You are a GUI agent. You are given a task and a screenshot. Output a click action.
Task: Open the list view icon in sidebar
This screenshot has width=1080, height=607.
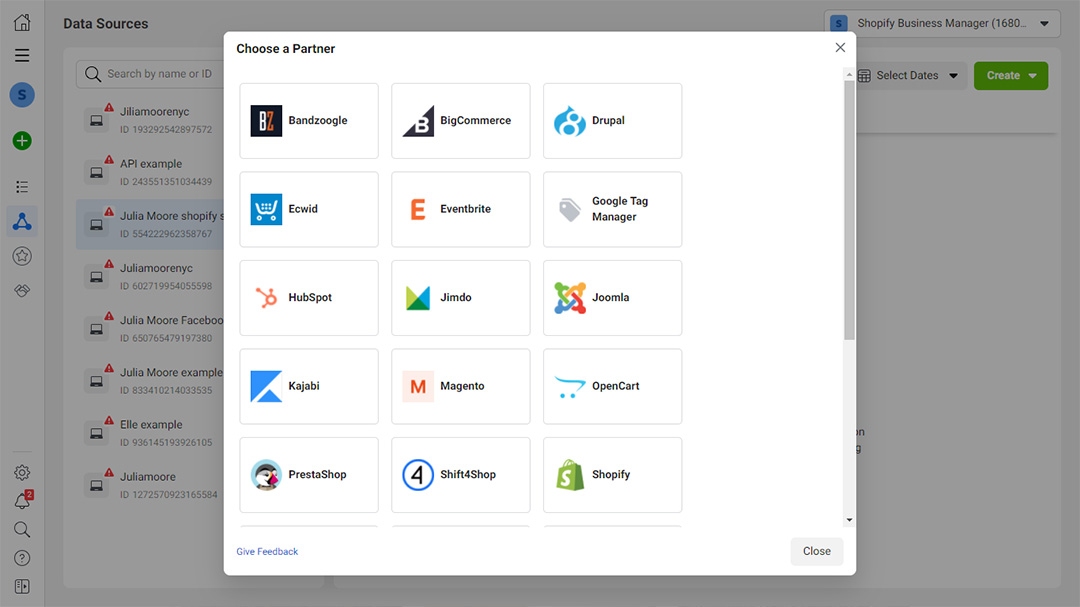(x=22, y=187)
